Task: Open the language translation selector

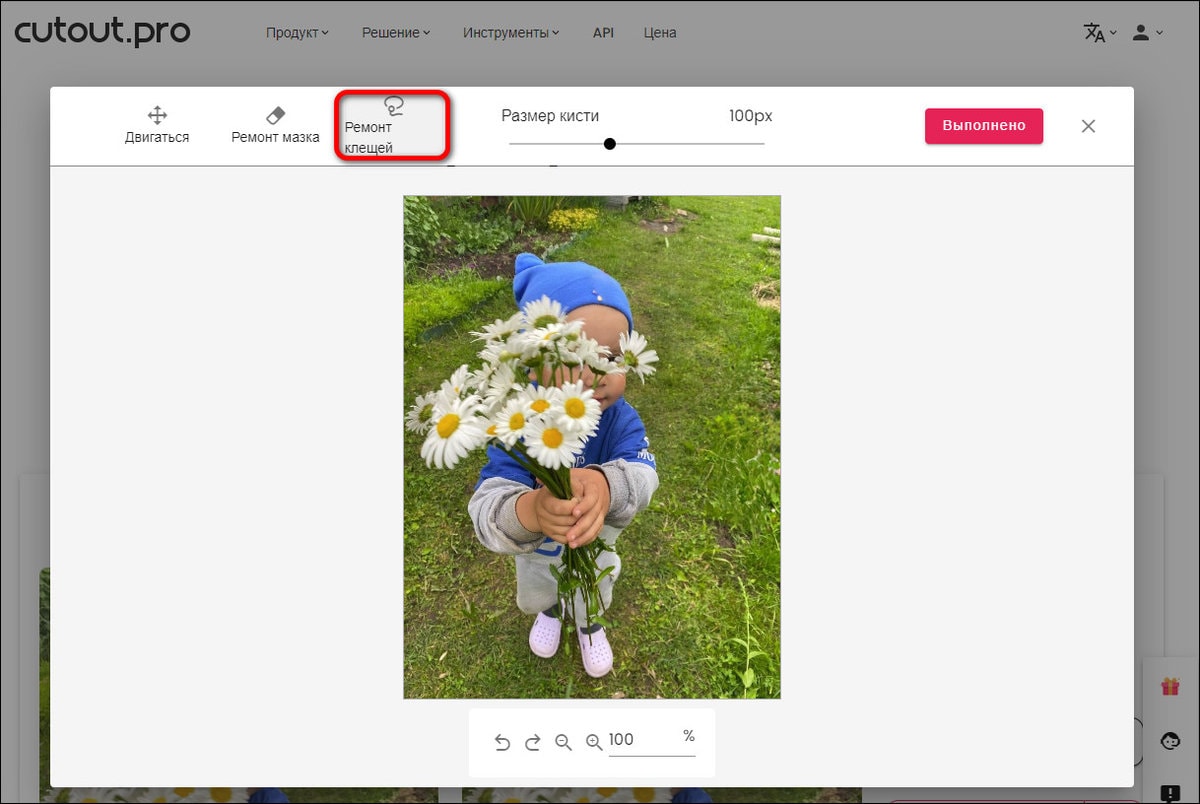Action: pyautogui.click(x=1100, y=33)
